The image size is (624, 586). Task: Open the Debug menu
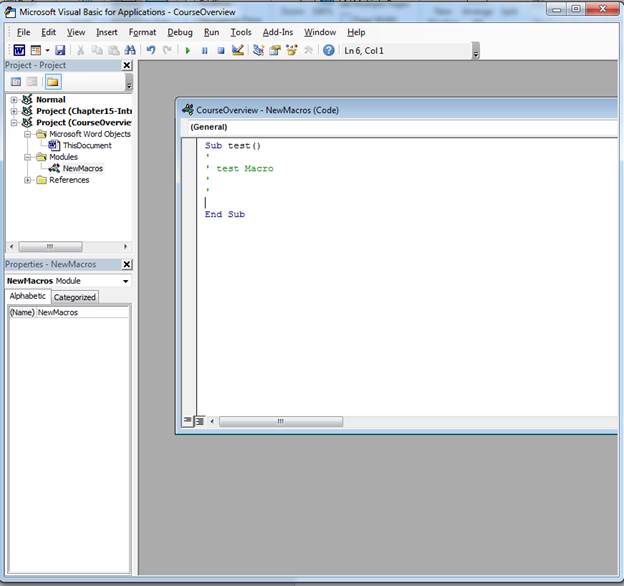(179, 32)
